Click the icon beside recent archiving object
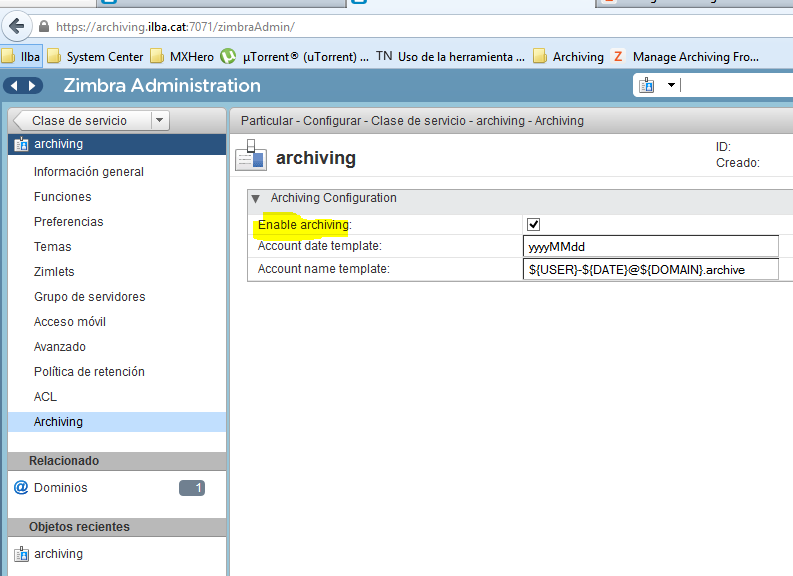 point(21,554)
